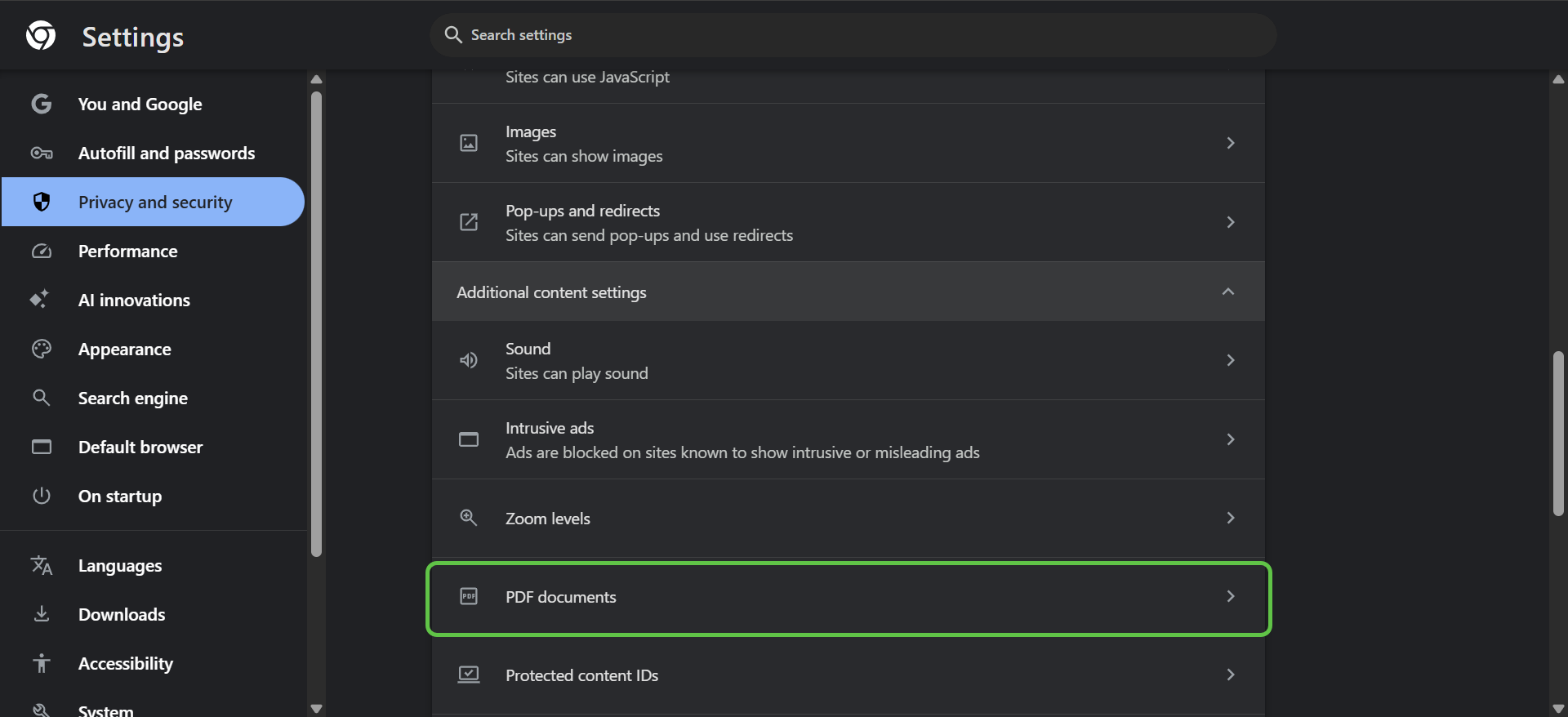This screenshot has height=717, width=1568.
Task: Go to You and Google settings
Action: (x=153, y=104)
